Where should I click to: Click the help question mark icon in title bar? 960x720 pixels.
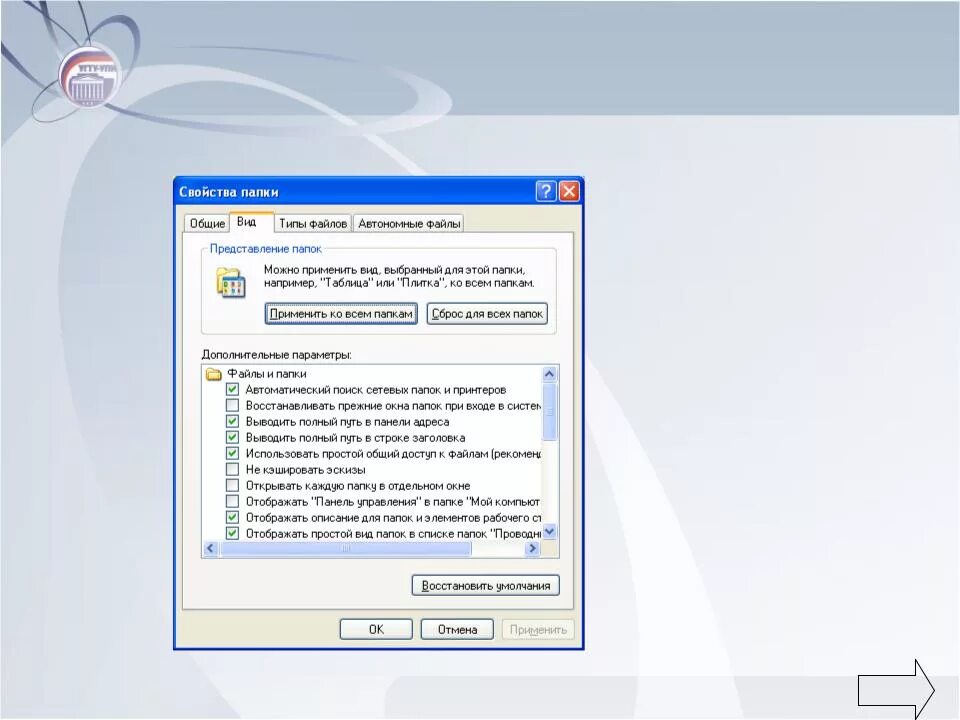click(x=546, y=191)
